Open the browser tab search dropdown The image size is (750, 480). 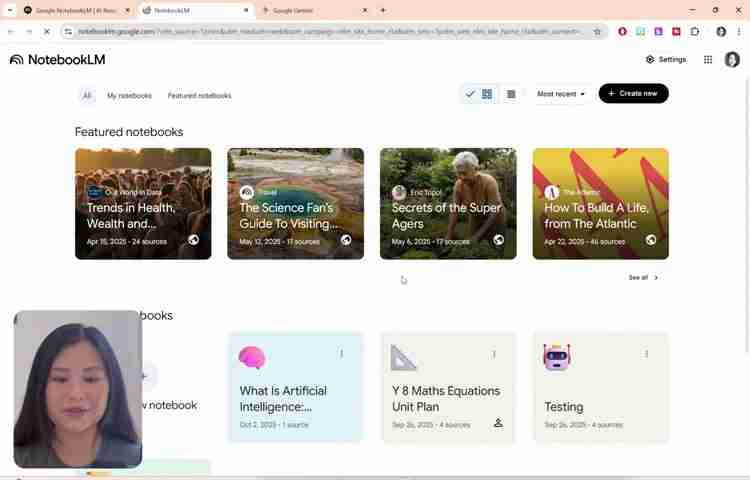10,10
